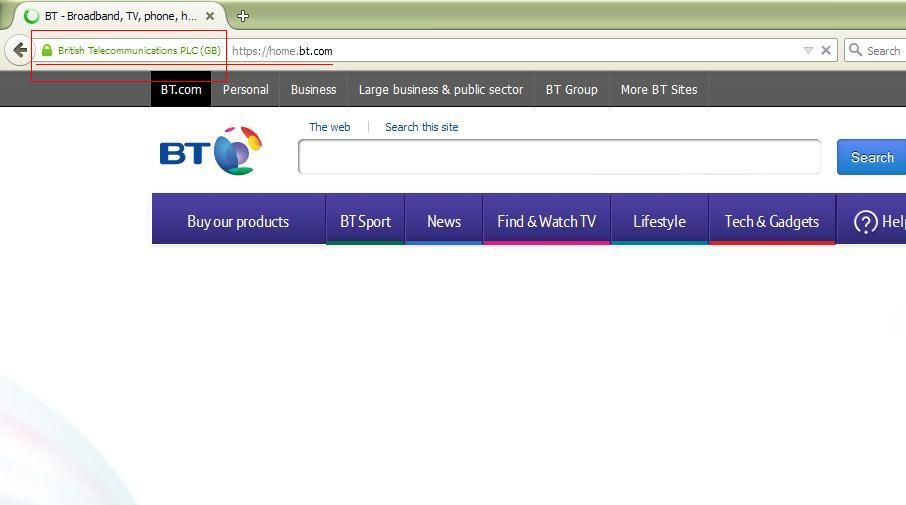The height and width of the screenshot is (505, 906).
Task: Open BT Sport section
Action: coord(365,222)
